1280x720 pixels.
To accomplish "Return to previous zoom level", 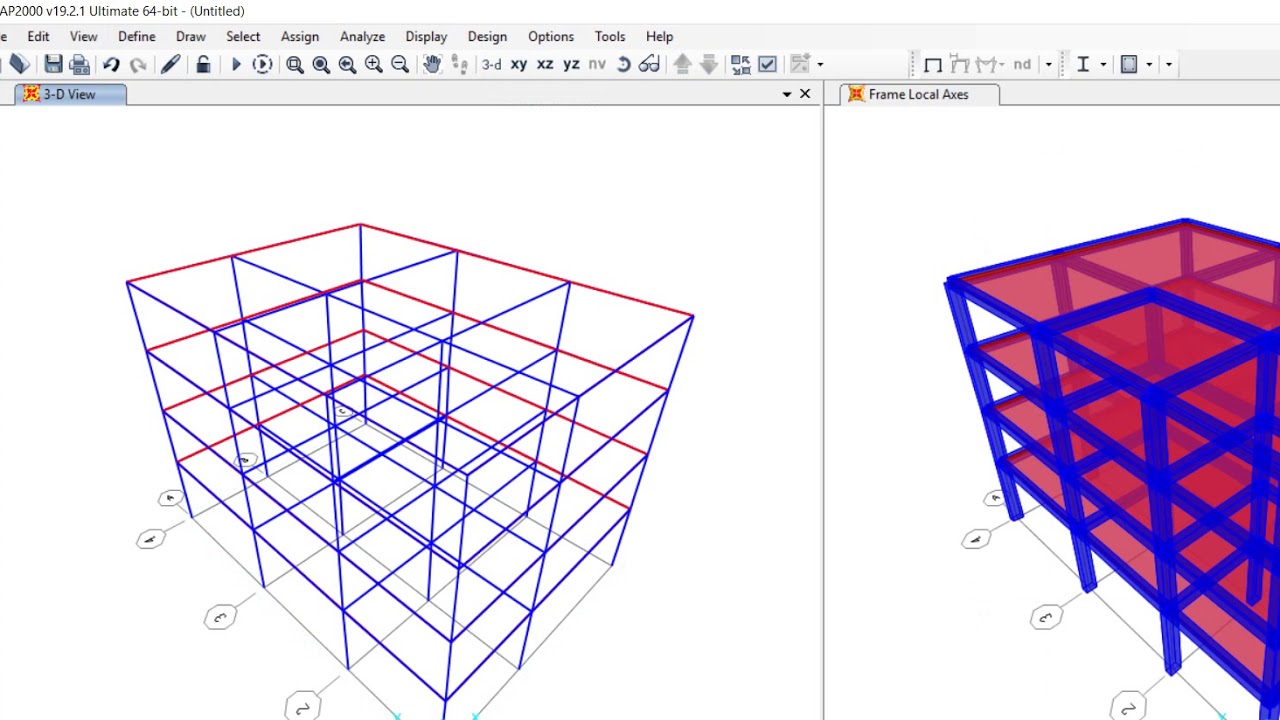I will [347, 64].
